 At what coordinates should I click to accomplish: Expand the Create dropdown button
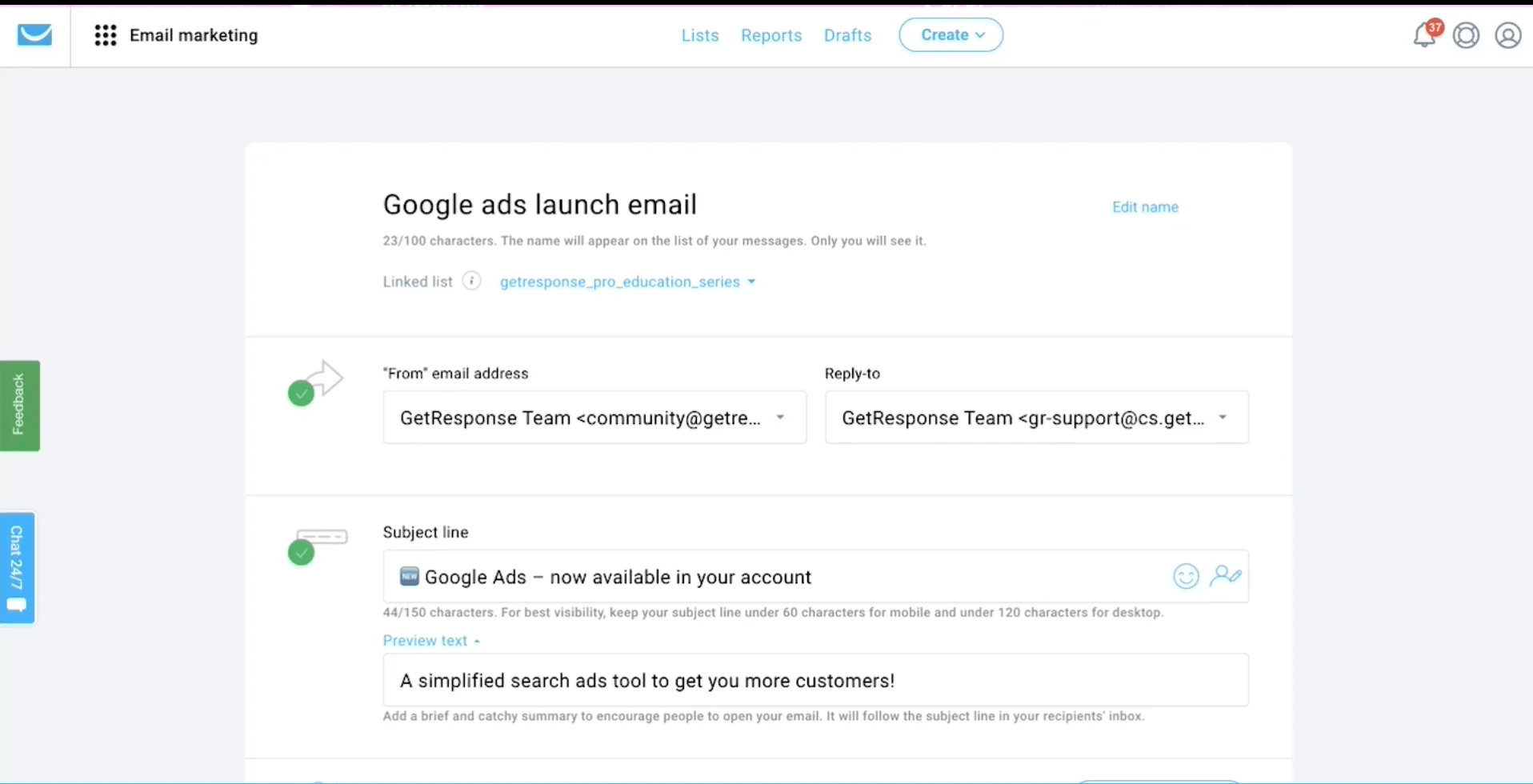[951, 35]
